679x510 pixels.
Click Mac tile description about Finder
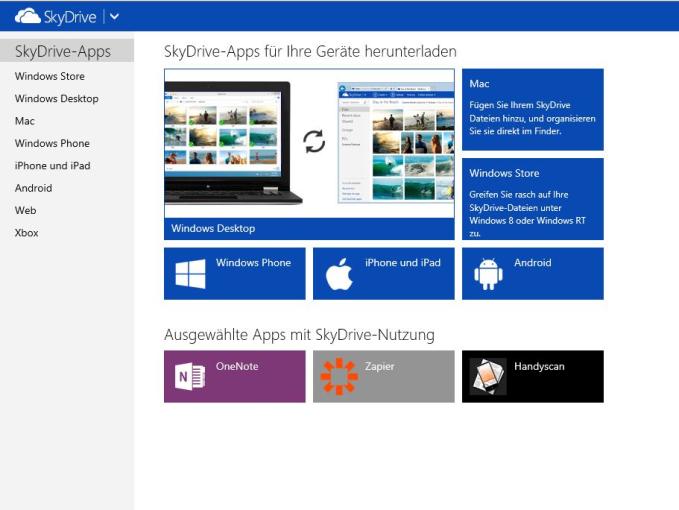[x=532, y=118]
